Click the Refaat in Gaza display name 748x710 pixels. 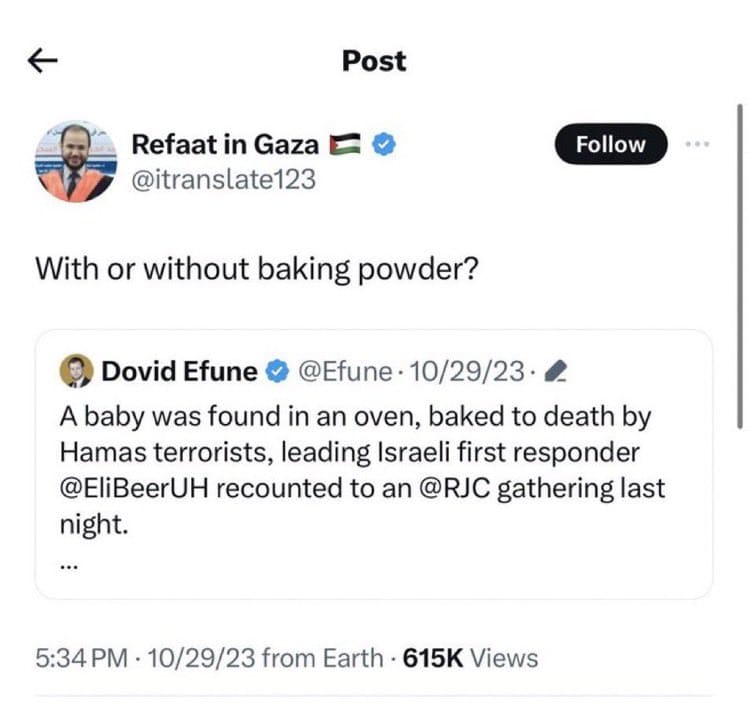click(x=224, y=145)
